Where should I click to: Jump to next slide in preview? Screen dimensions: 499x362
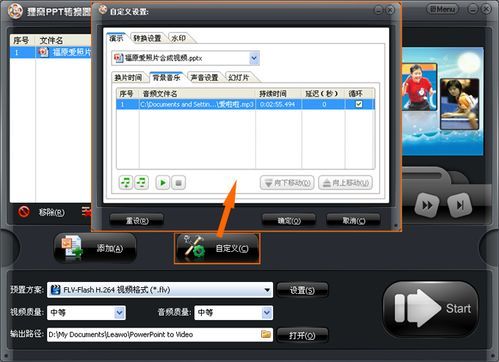[460, 205]
